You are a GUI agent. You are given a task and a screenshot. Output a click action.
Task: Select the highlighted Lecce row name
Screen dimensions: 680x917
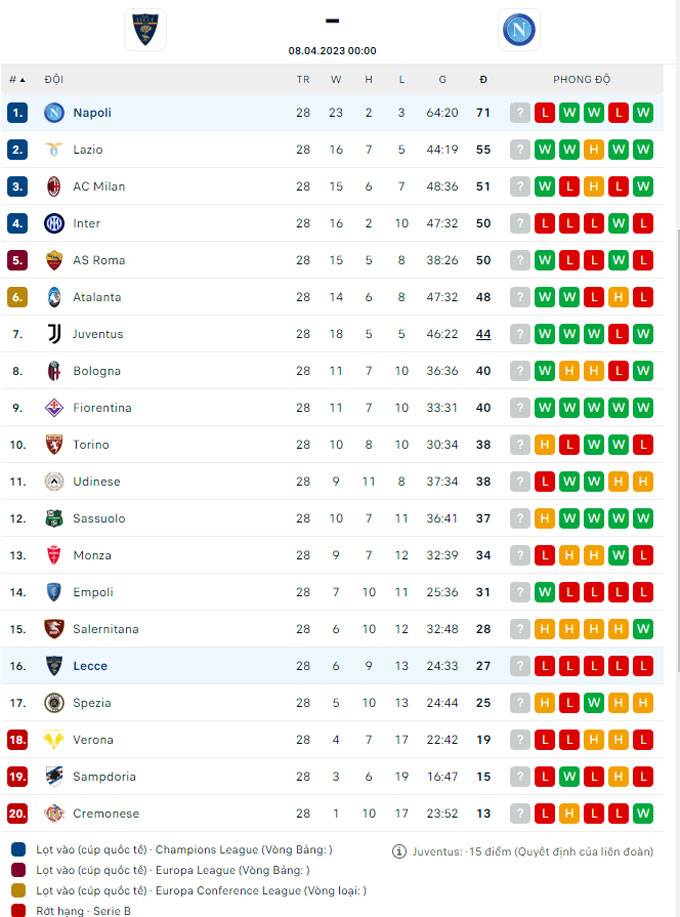click(x=90, y=666)
